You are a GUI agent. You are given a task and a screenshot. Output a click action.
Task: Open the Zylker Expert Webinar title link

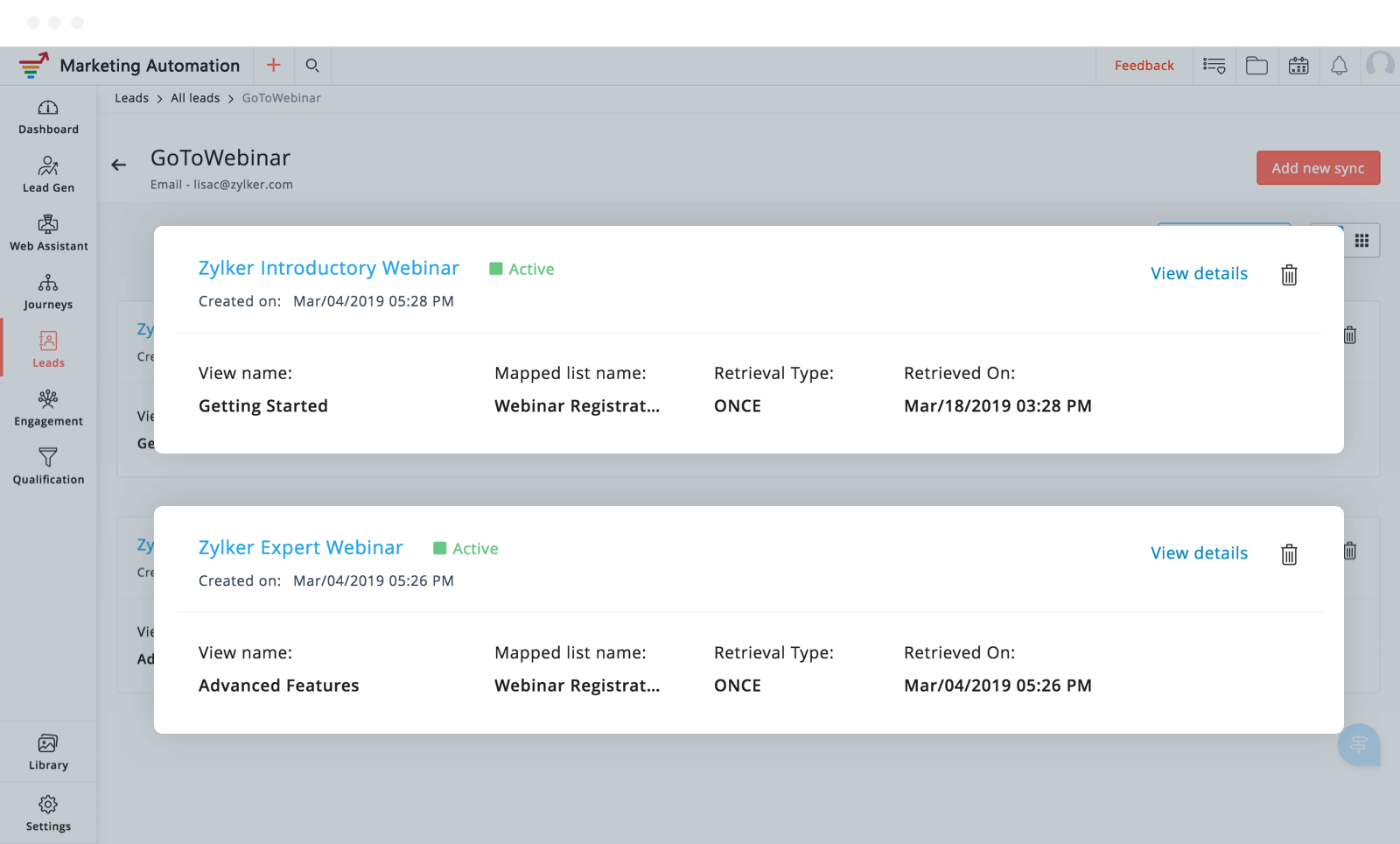(300, 548)
